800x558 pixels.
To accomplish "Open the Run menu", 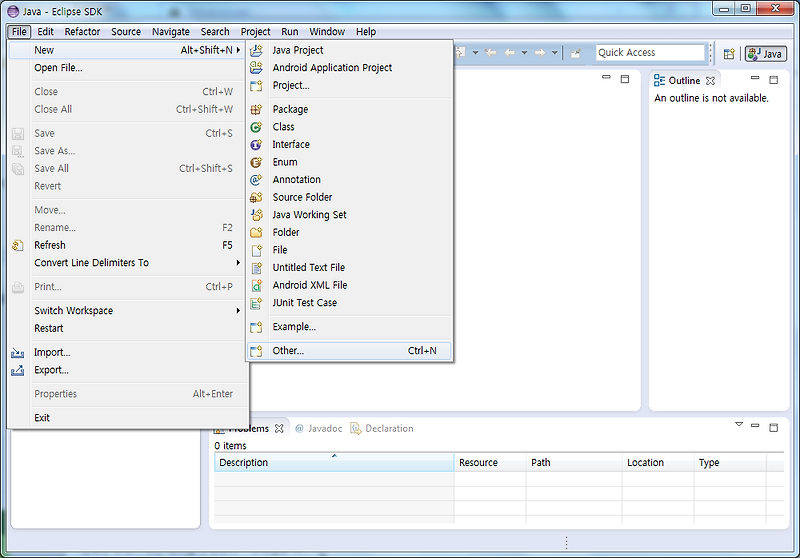I will click(290, 32).
